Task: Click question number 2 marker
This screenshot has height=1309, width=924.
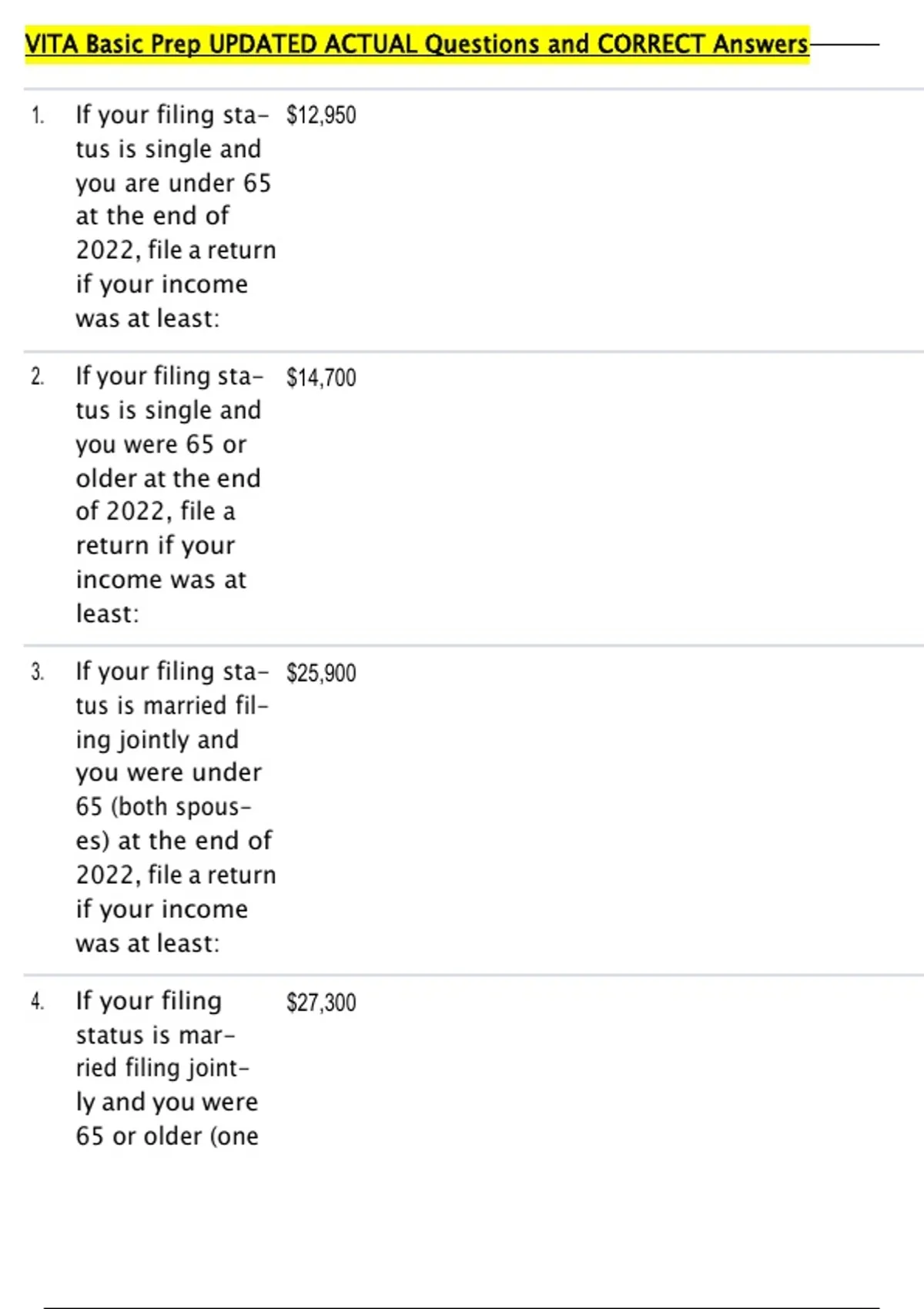Action: 38,377
